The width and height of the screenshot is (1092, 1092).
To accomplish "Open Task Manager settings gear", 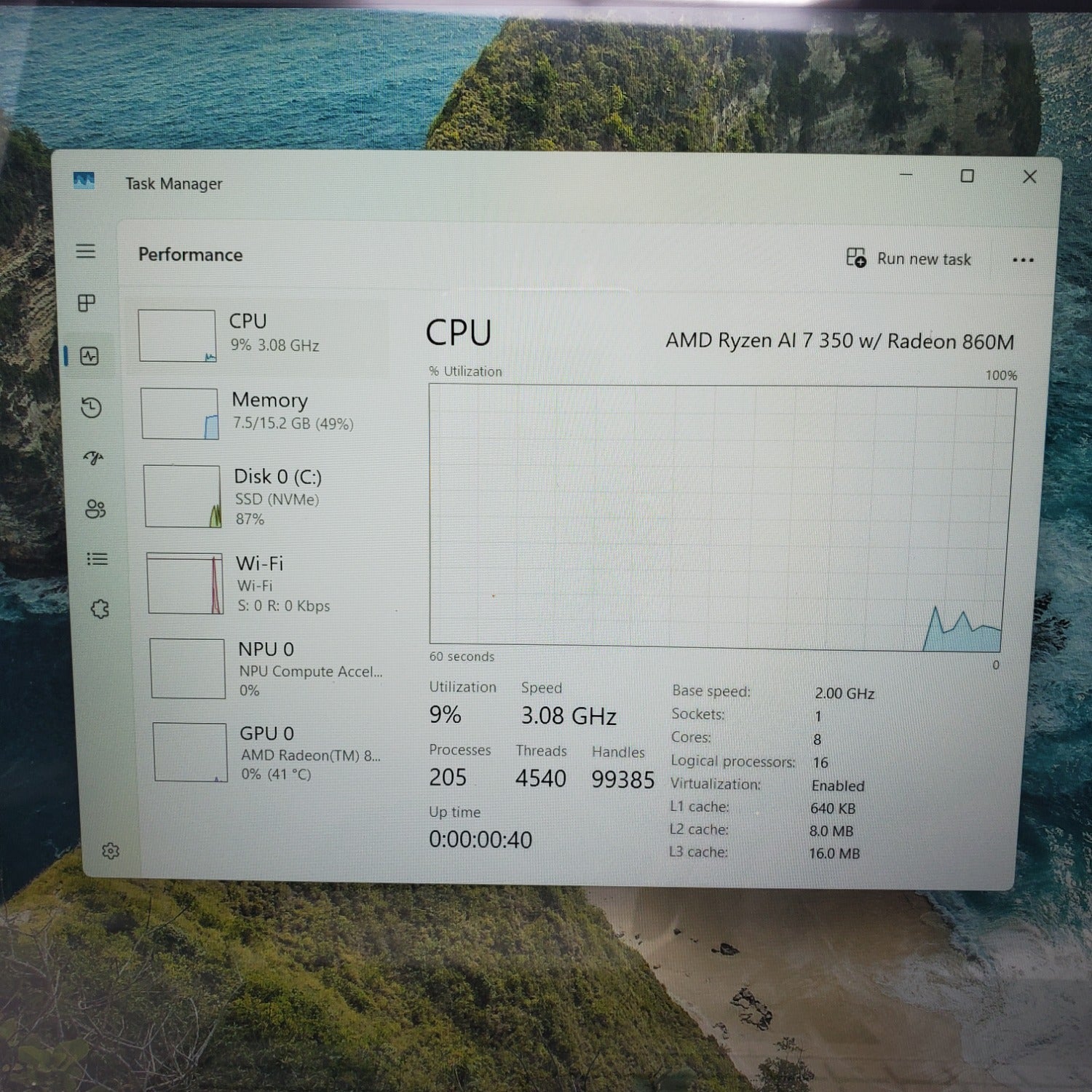I will pos(111,850).
